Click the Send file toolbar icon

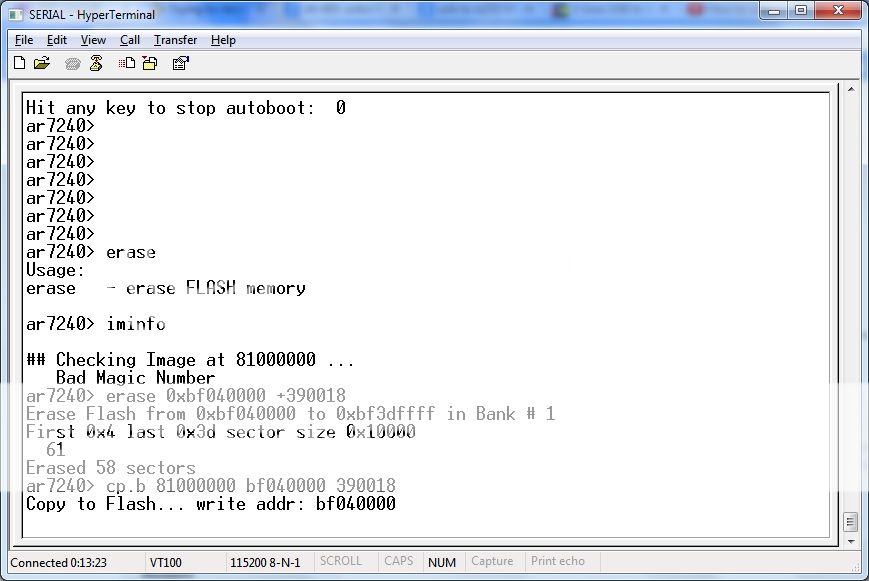[126, 63]
